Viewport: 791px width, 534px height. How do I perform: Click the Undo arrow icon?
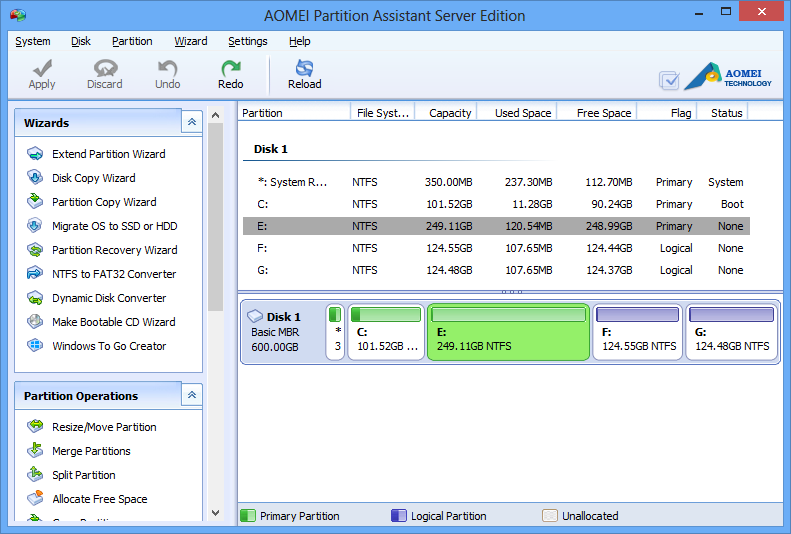coord(167,68)
